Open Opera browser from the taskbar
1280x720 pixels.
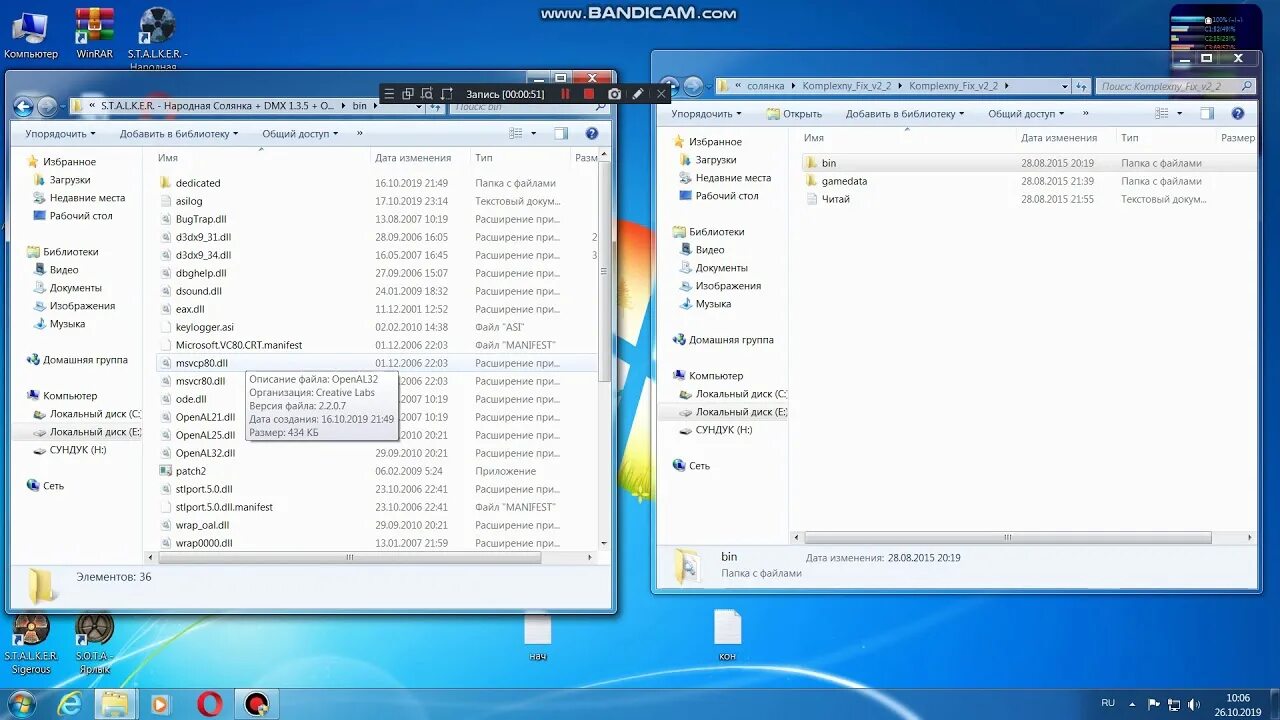tap(209, 704)
